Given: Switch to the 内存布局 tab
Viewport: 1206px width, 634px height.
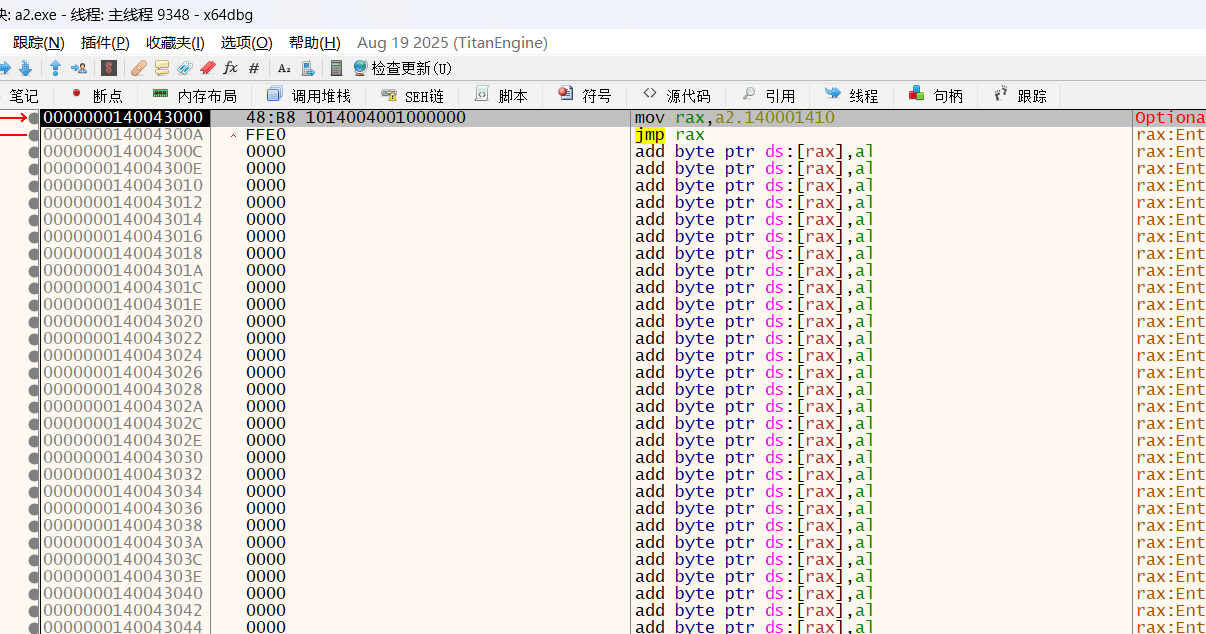Looking at the screenshot, I should click(x=195, y=96).
